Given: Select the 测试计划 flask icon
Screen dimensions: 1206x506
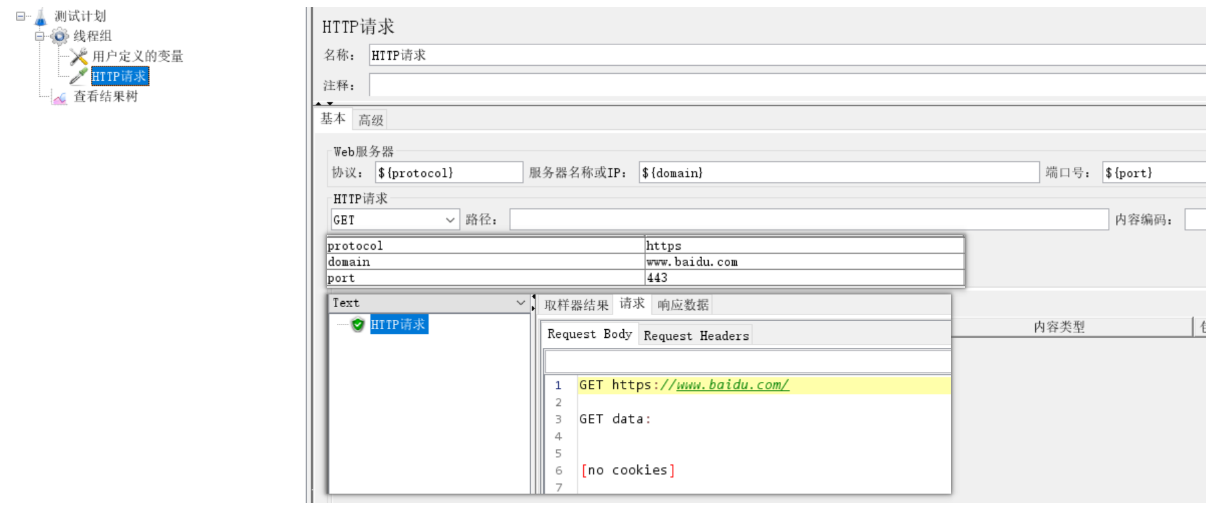Looking at the screenshot, I should (x=41, y=16).
